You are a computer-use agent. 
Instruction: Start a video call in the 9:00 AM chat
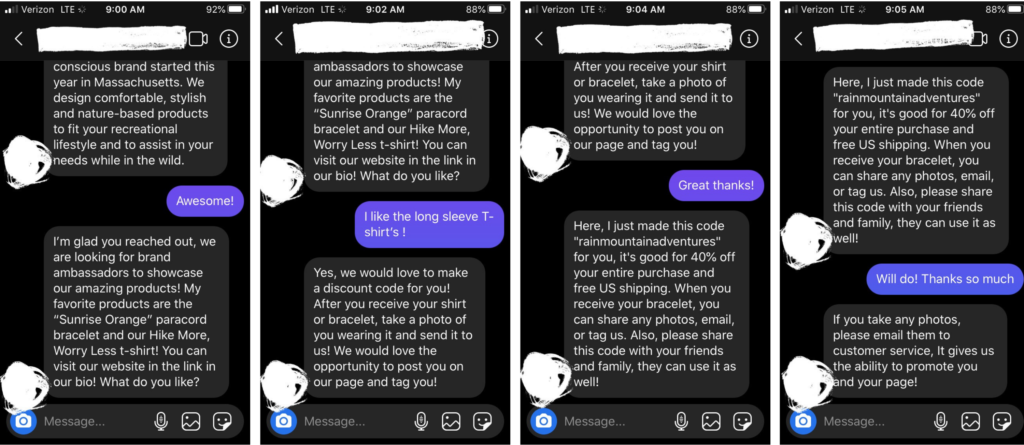click(199, 39)
